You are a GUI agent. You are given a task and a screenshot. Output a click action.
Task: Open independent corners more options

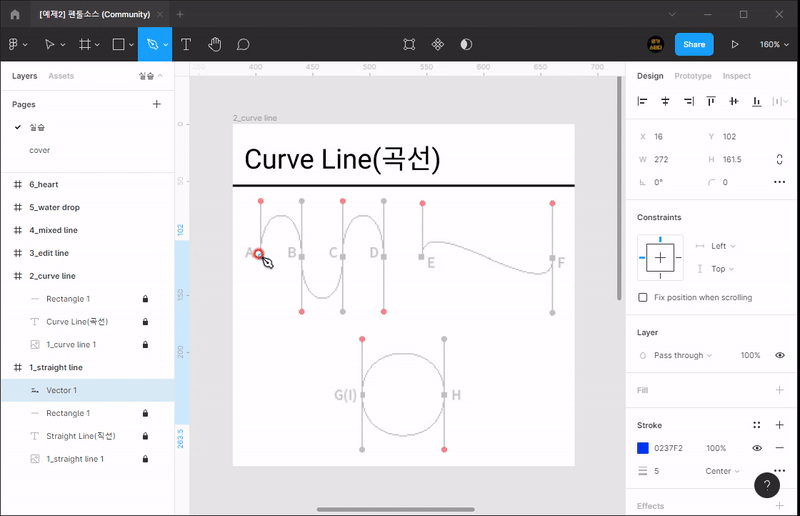pos(780,182)
